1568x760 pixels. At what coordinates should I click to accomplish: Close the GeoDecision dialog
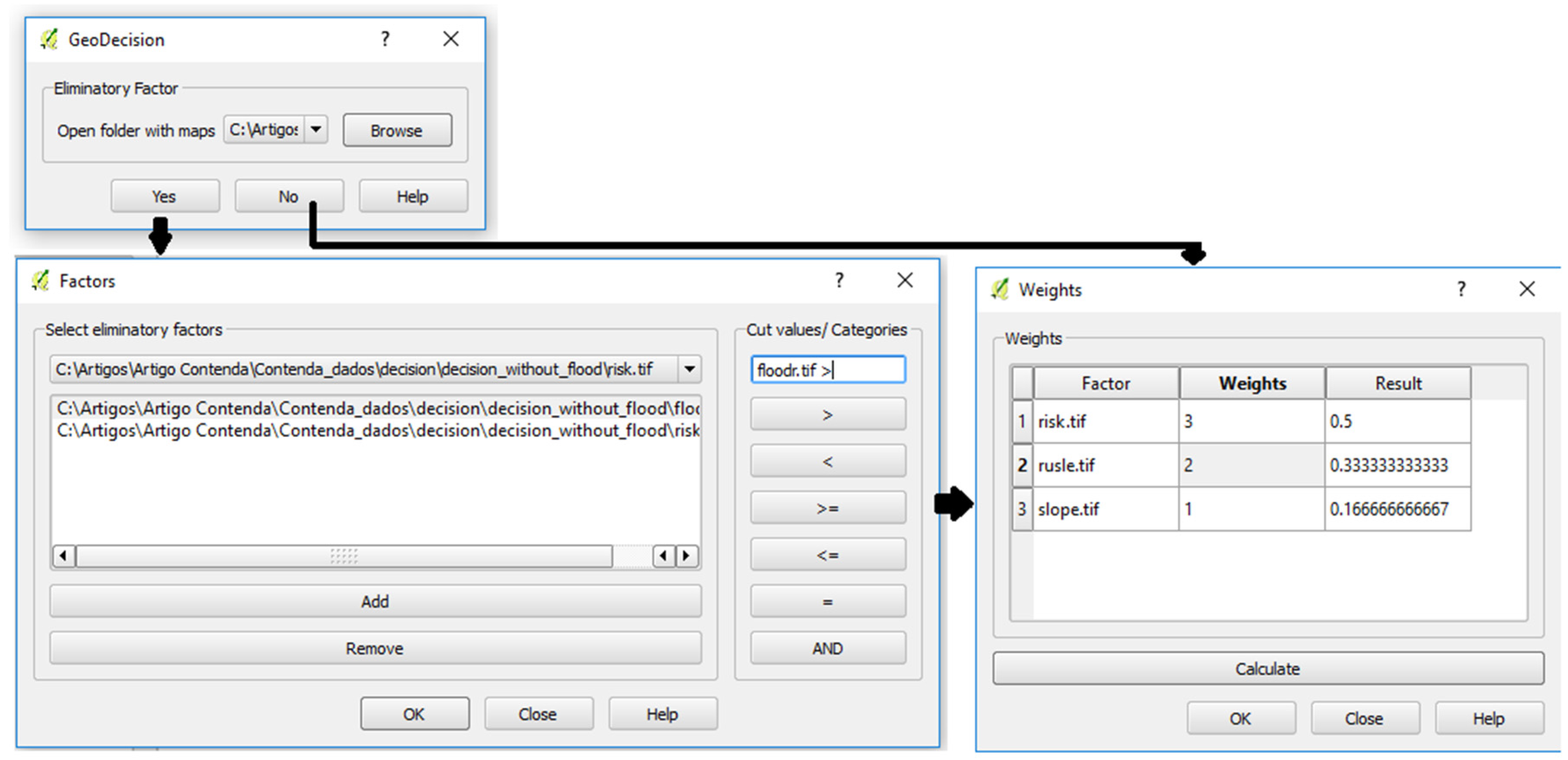(451, 39)
